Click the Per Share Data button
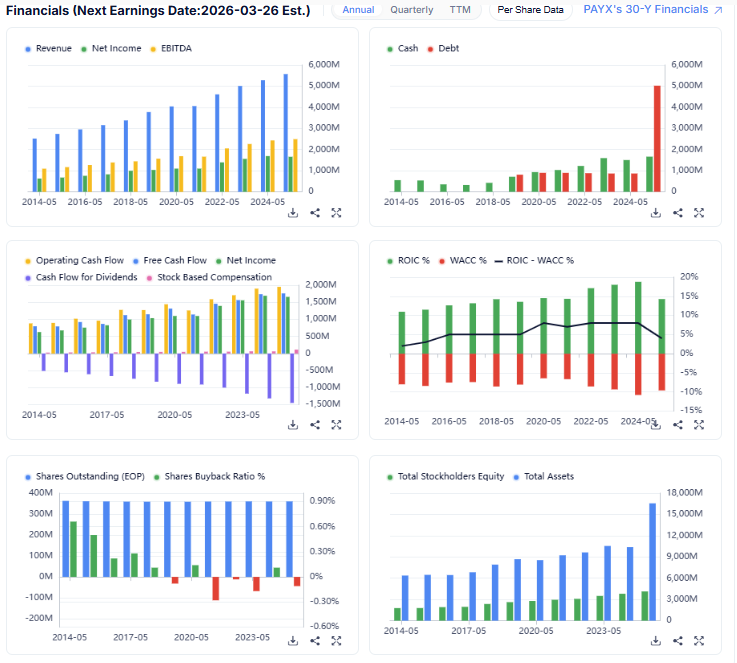737x663 pixels. click(531, 10)
